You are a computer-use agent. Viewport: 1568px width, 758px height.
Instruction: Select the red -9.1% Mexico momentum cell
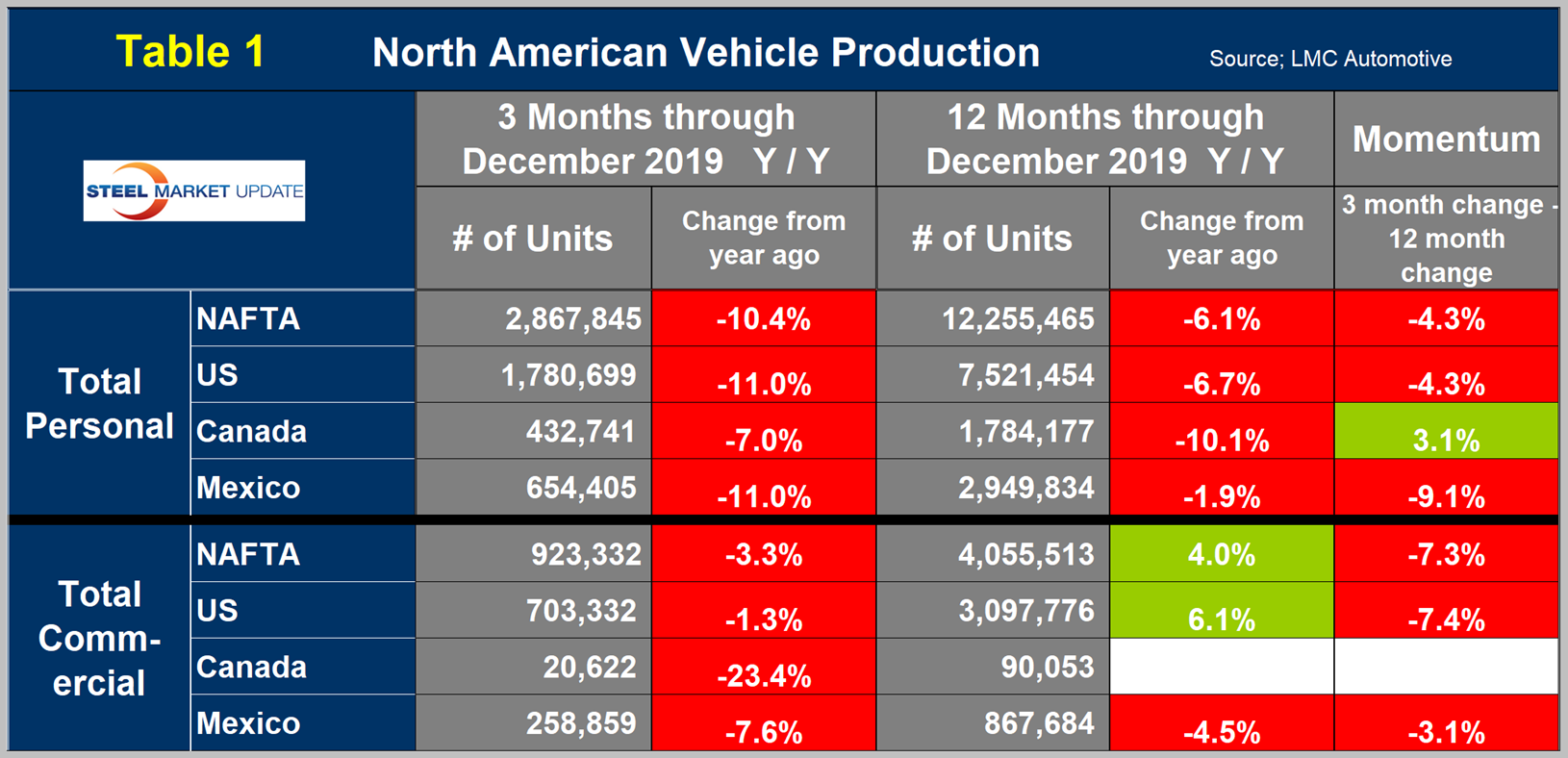tap(1446, 489)
